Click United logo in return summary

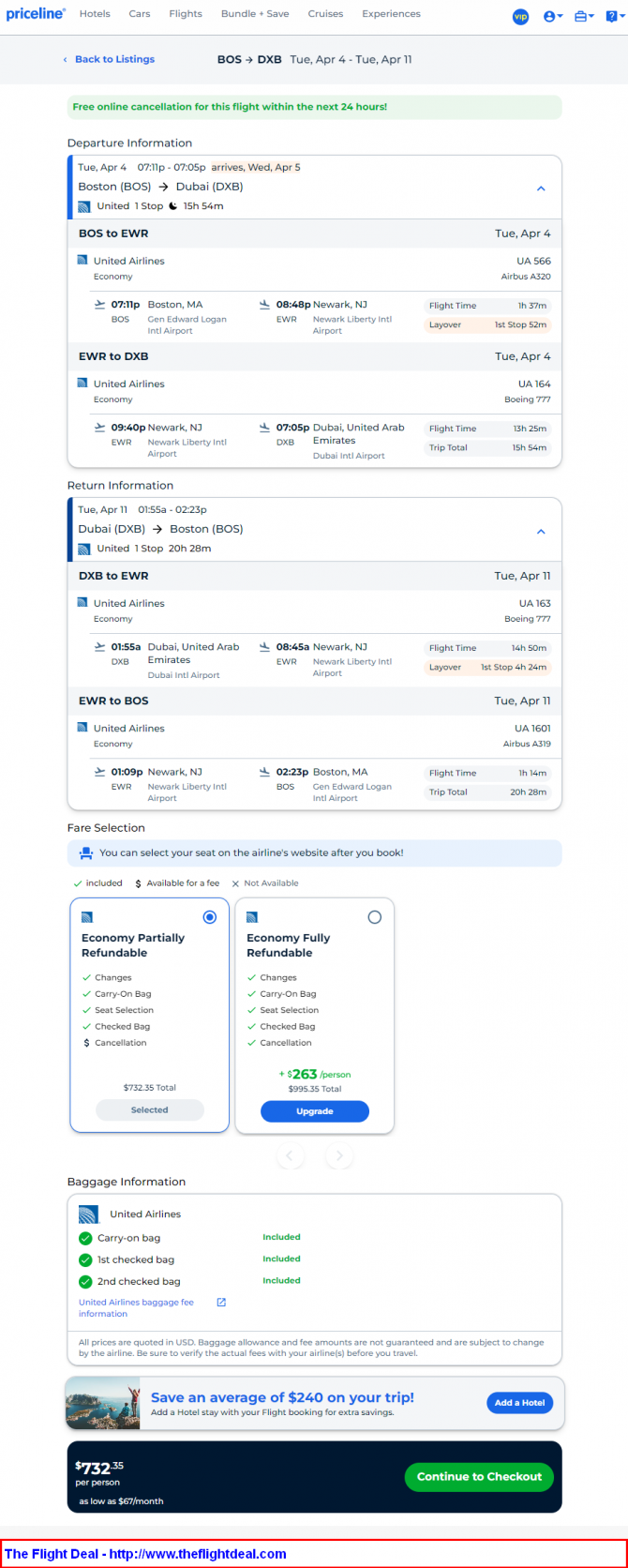tap(83, 549)
